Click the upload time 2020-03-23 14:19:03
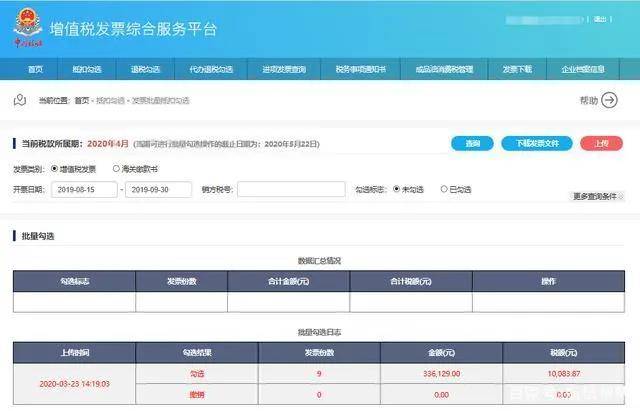This screenshot has width=640, height=411. 74,384
